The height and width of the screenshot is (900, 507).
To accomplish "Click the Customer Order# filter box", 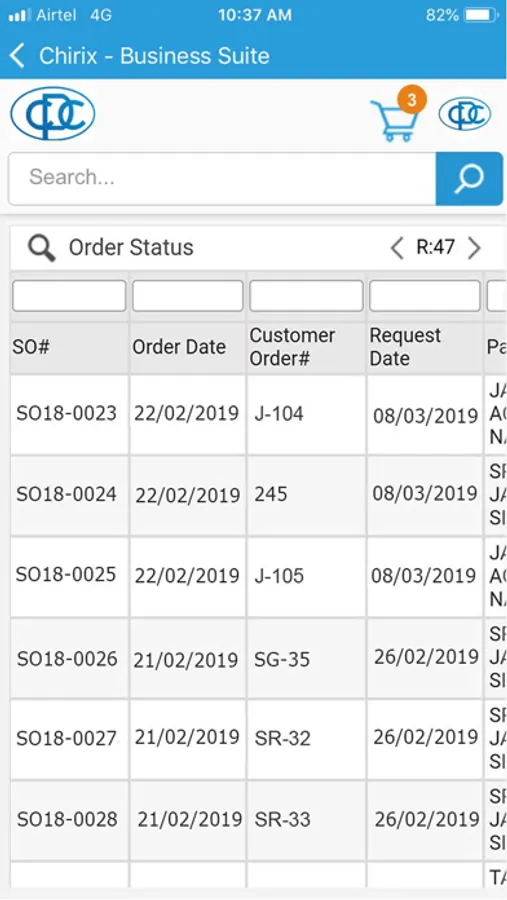I will [x=306, y=296].
